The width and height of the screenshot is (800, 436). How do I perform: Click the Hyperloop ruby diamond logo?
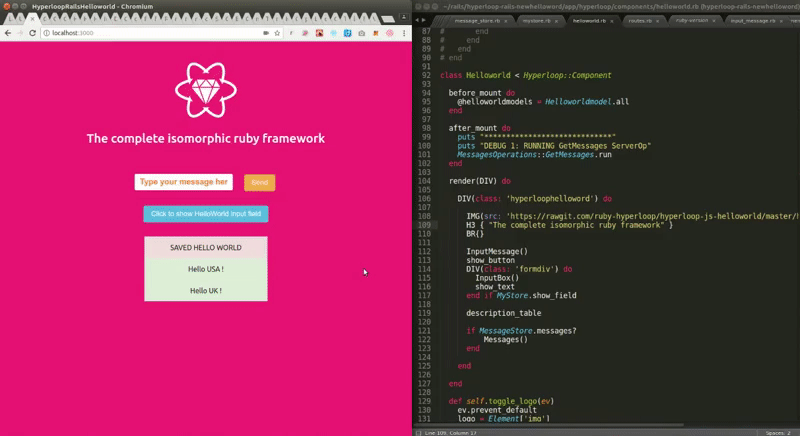pyautogui.click(x=206, y=90)
